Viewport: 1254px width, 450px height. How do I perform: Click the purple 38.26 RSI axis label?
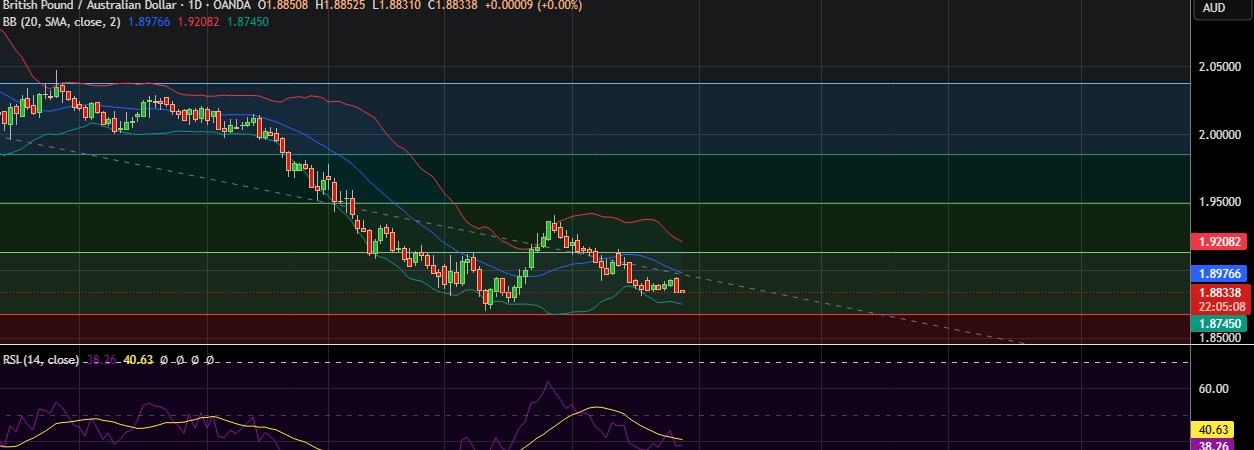click(1218, 444)
